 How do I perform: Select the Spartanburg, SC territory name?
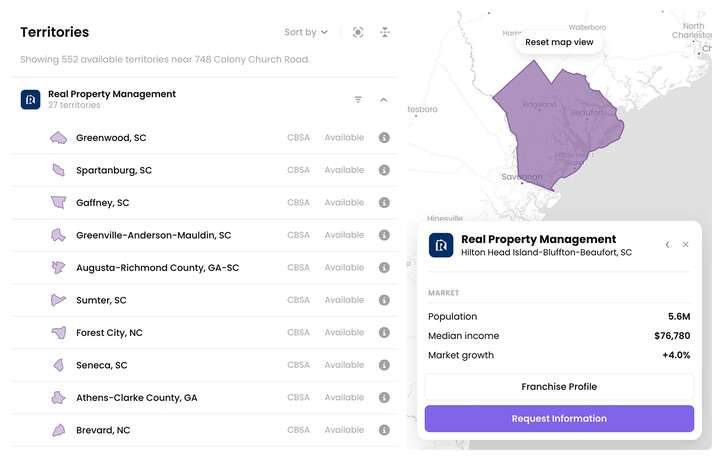coord(114,170)
